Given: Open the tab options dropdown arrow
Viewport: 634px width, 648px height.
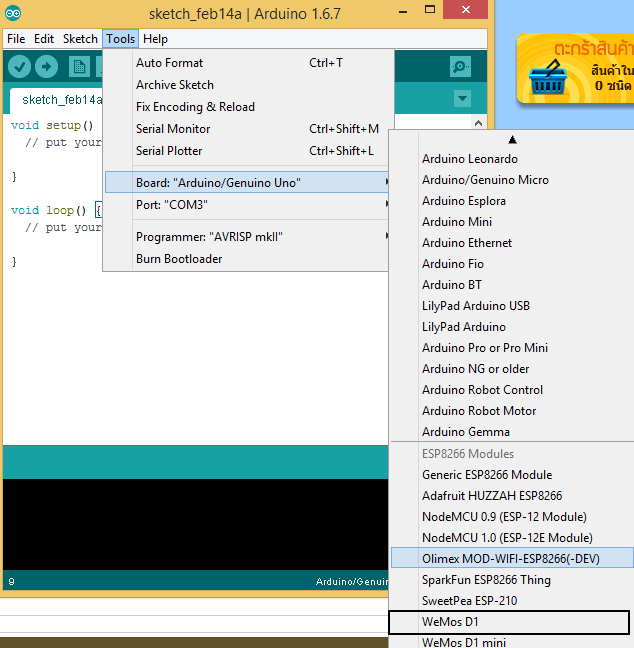Looking at the screenshot, I should 462,98.
